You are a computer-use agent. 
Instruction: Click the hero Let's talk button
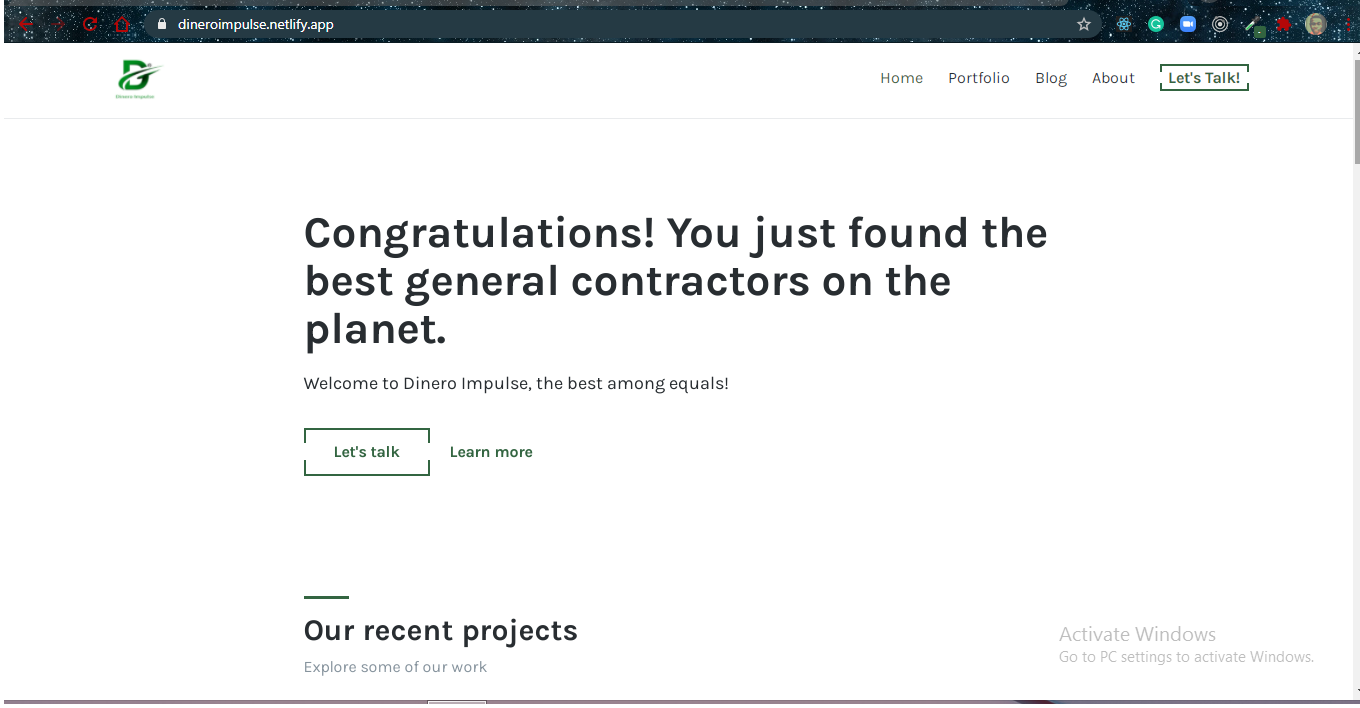[x=366, y=452]
